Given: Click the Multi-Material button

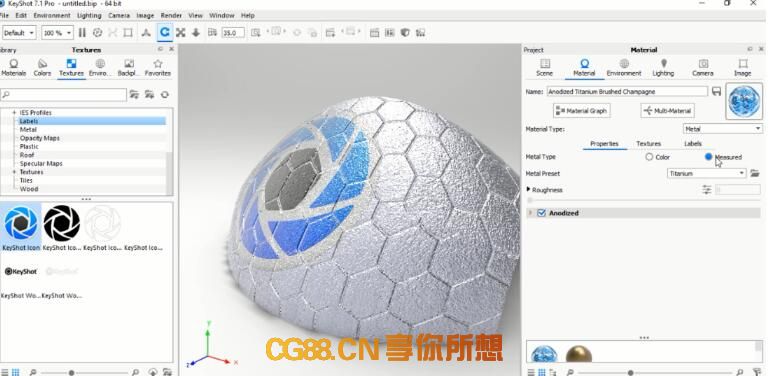Looking at the screenshot, I should (x=667, y=111).
